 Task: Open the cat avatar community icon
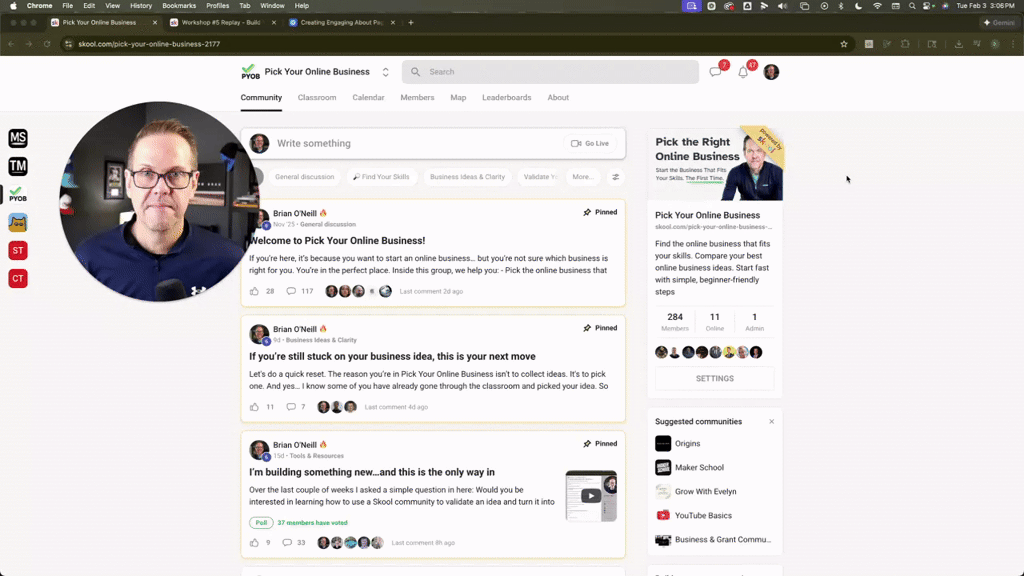tap(18, 222)
